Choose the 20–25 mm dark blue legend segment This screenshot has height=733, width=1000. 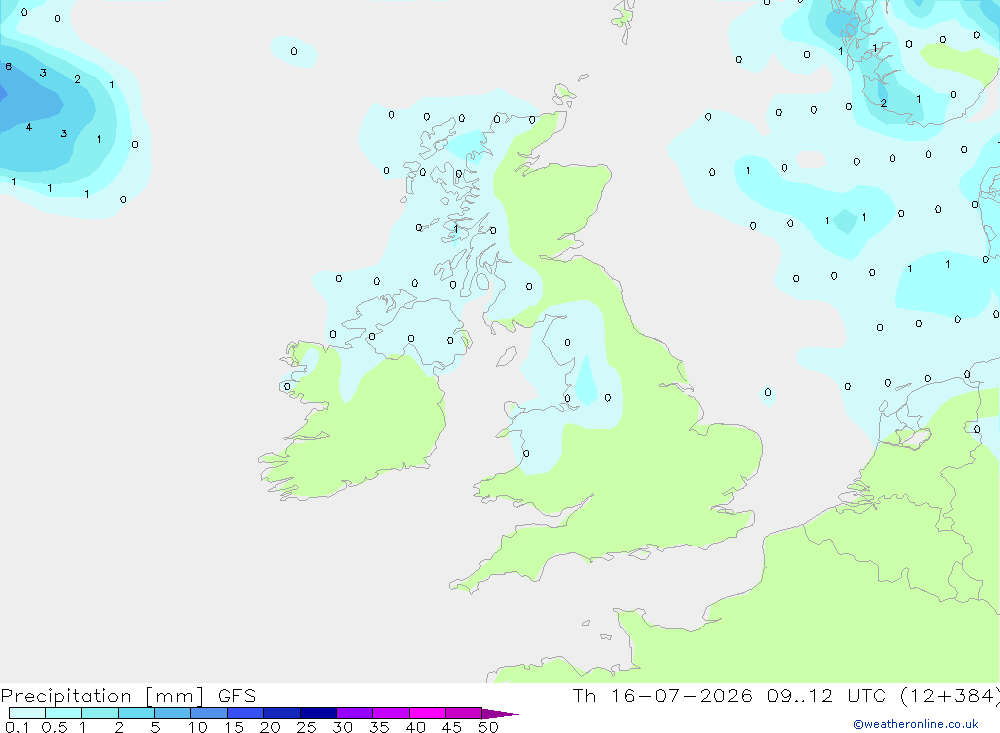(x=282, y=713)
